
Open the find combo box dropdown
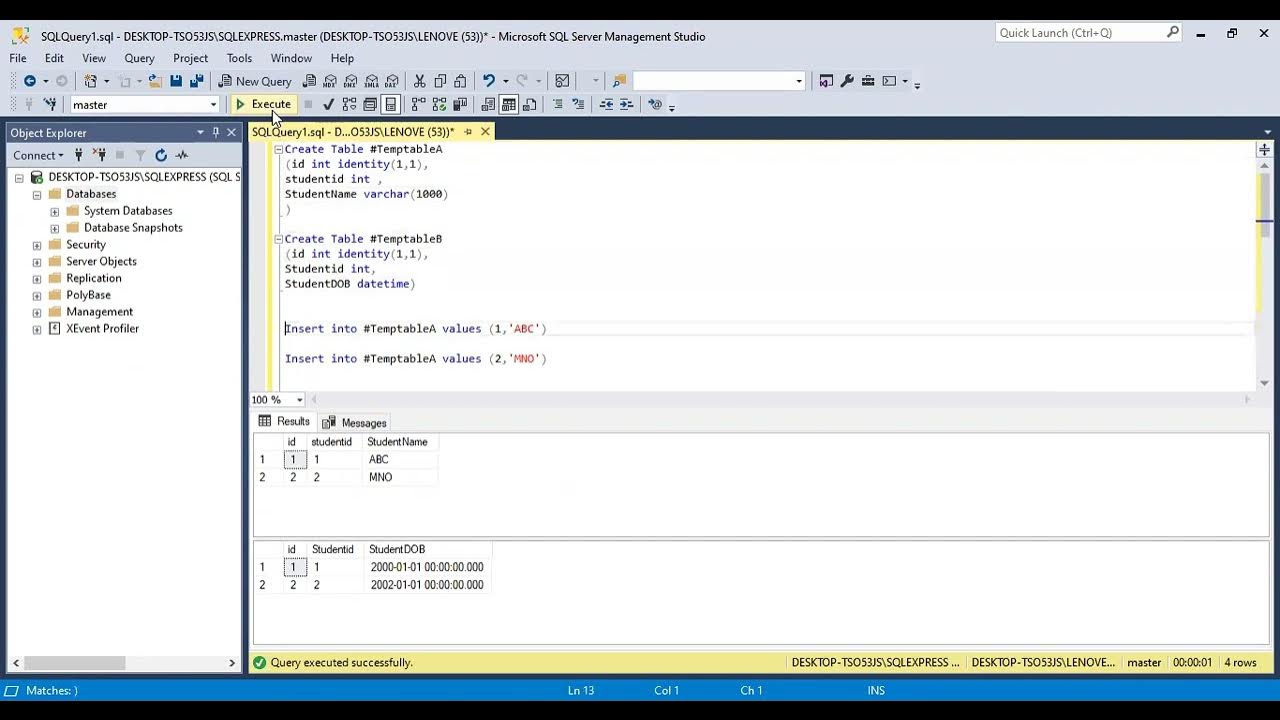point(798,81)
